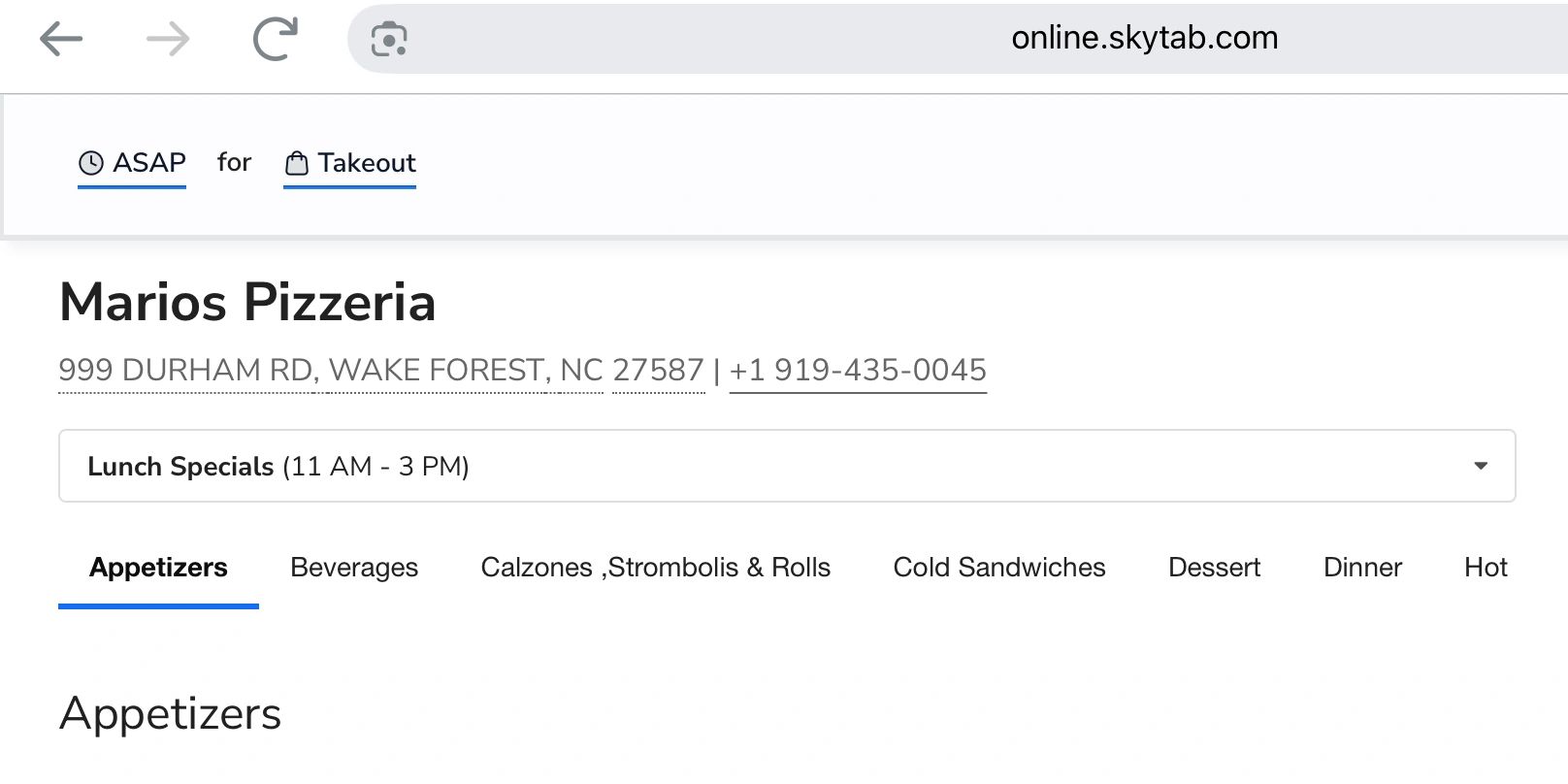Click the bag icon beside Takeout
The image size is (1568, 784).
[x=297, y=163]
